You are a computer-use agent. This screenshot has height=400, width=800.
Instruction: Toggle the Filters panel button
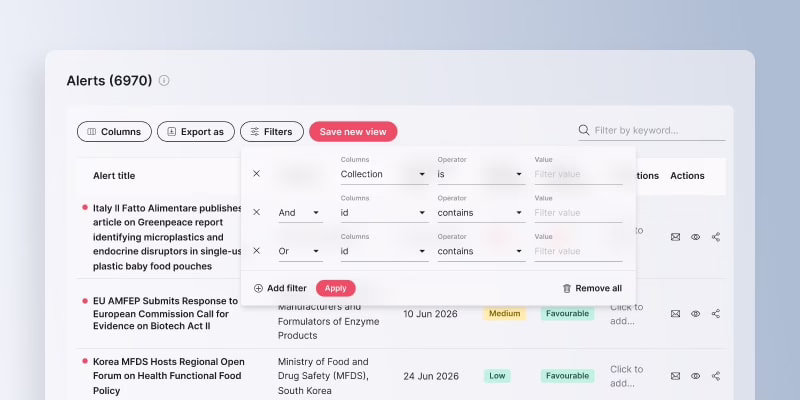(x=272, y=132)
